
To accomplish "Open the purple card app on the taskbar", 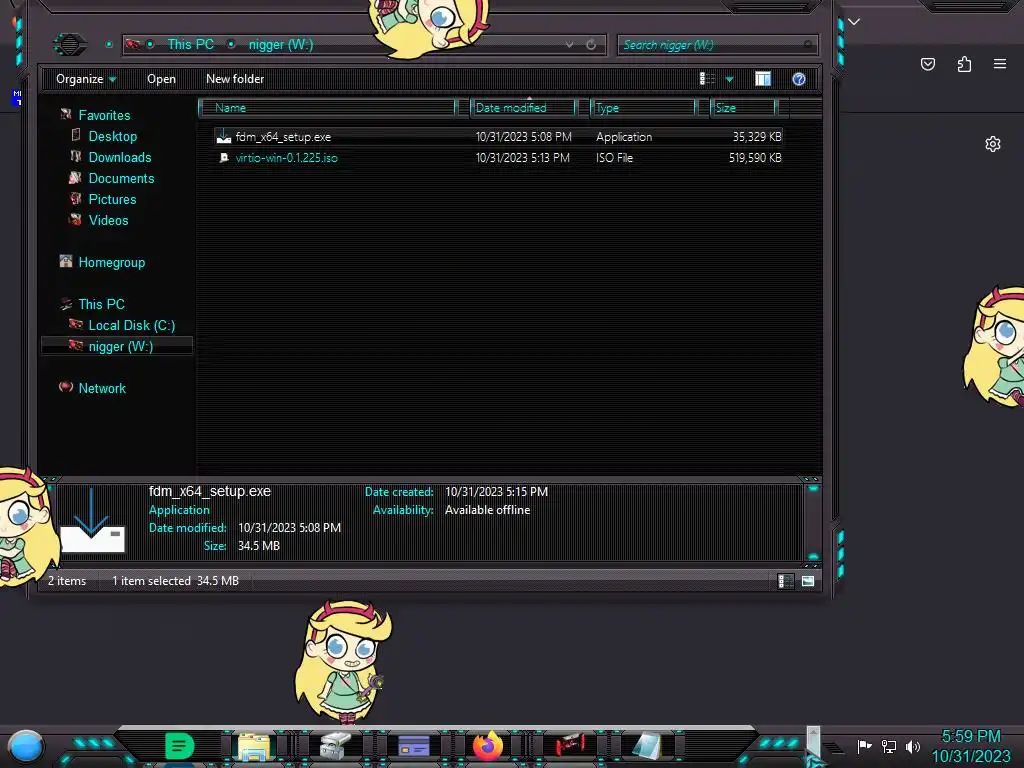I will click(x=413, y=746).
